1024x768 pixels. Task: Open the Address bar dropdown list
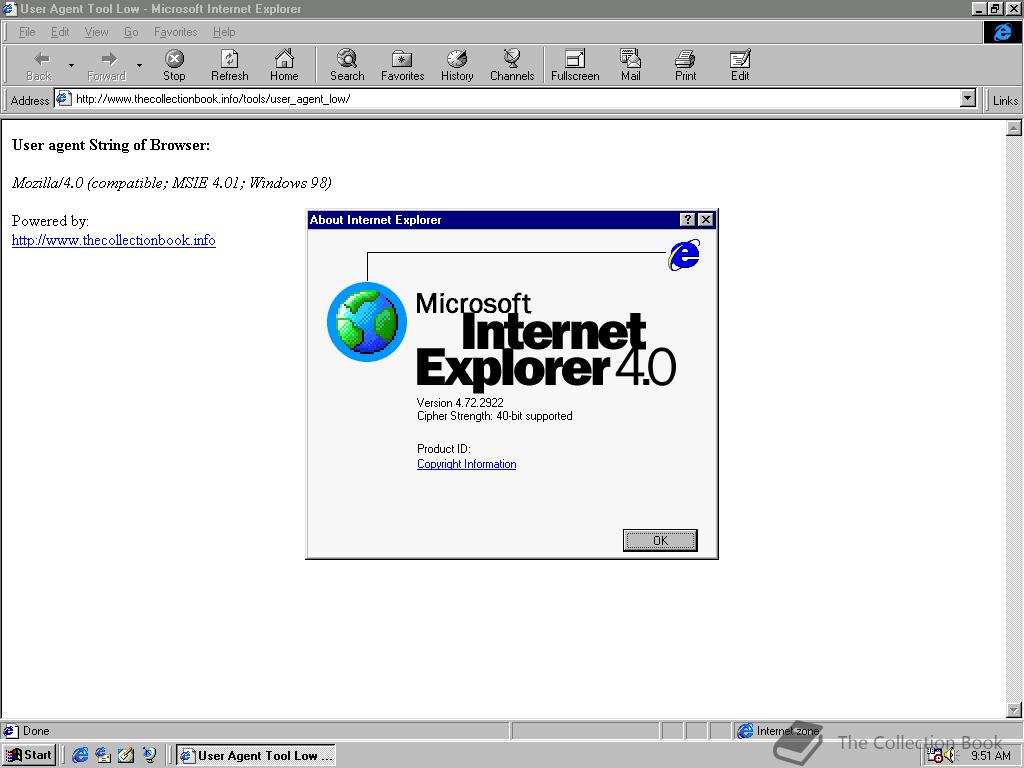(x=968, y=99)
